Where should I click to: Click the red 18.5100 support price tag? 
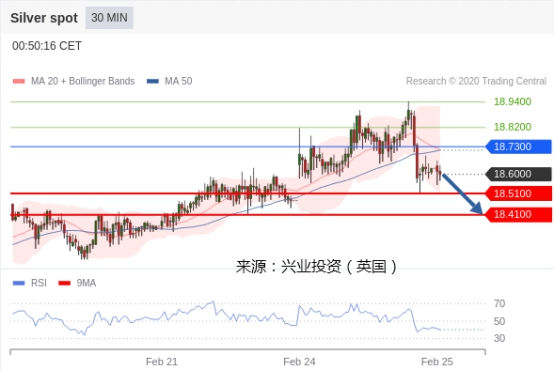pos(518,194)
